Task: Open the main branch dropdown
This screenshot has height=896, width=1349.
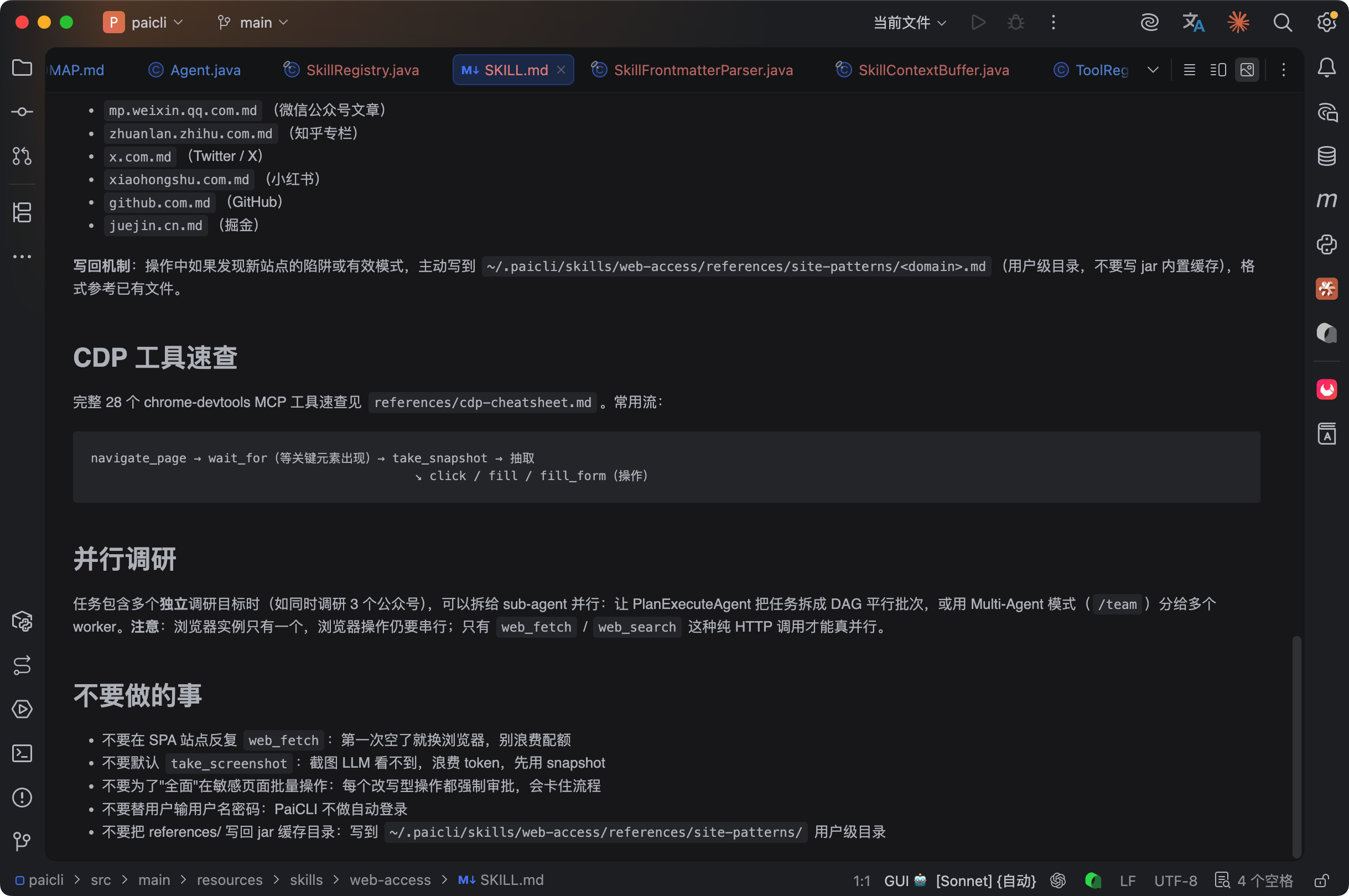Action: pos(253,22)
